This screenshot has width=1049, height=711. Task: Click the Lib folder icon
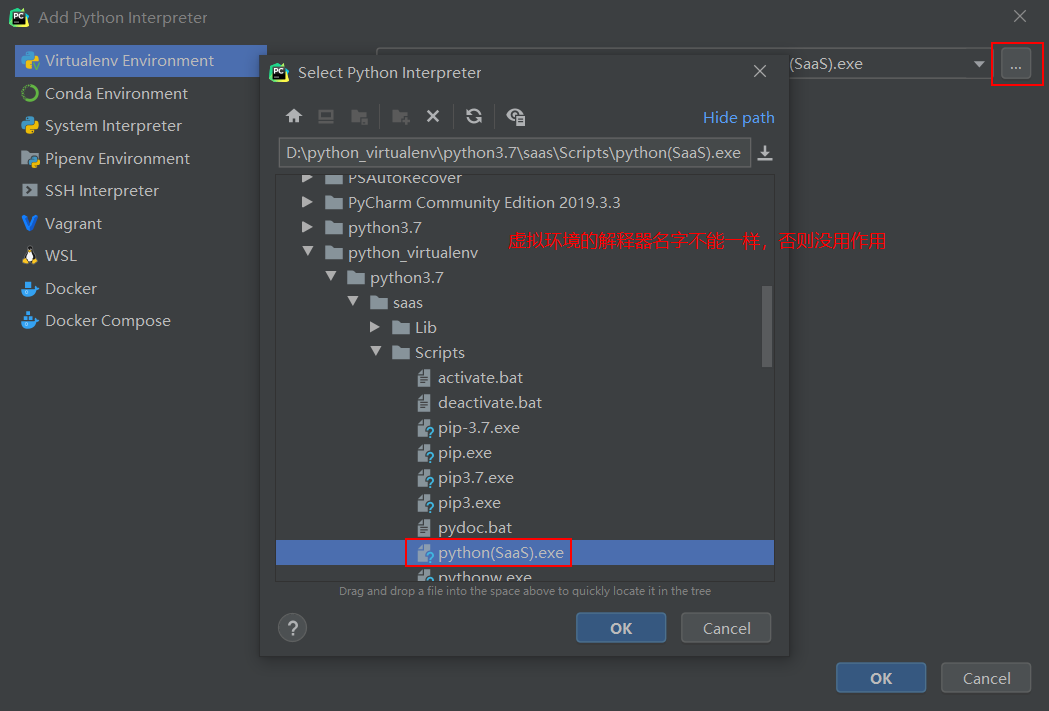[401, 327]
